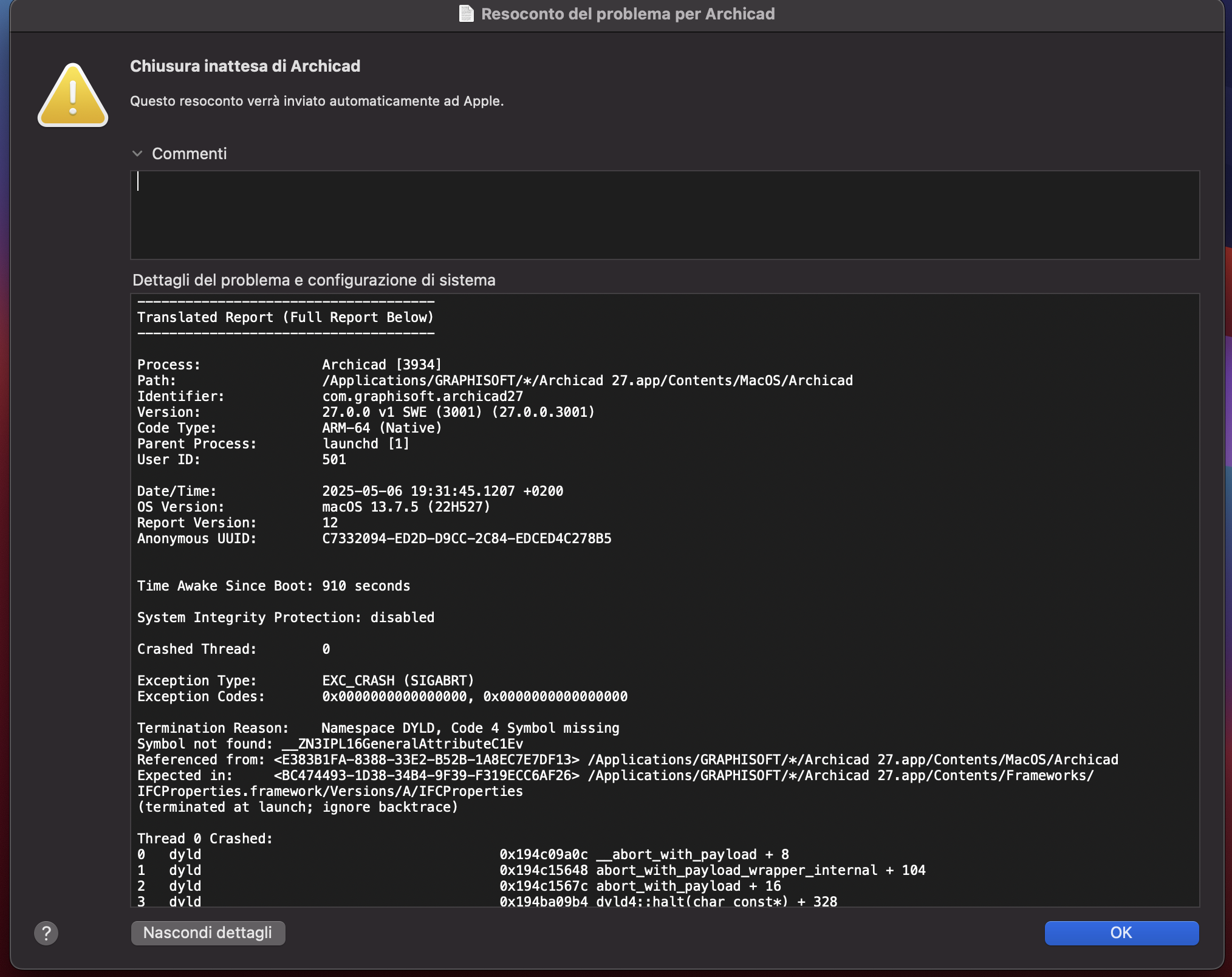Click the 'ARM-64 (Native)' code type text
1232x977 pixels.
tap(382, 428)
